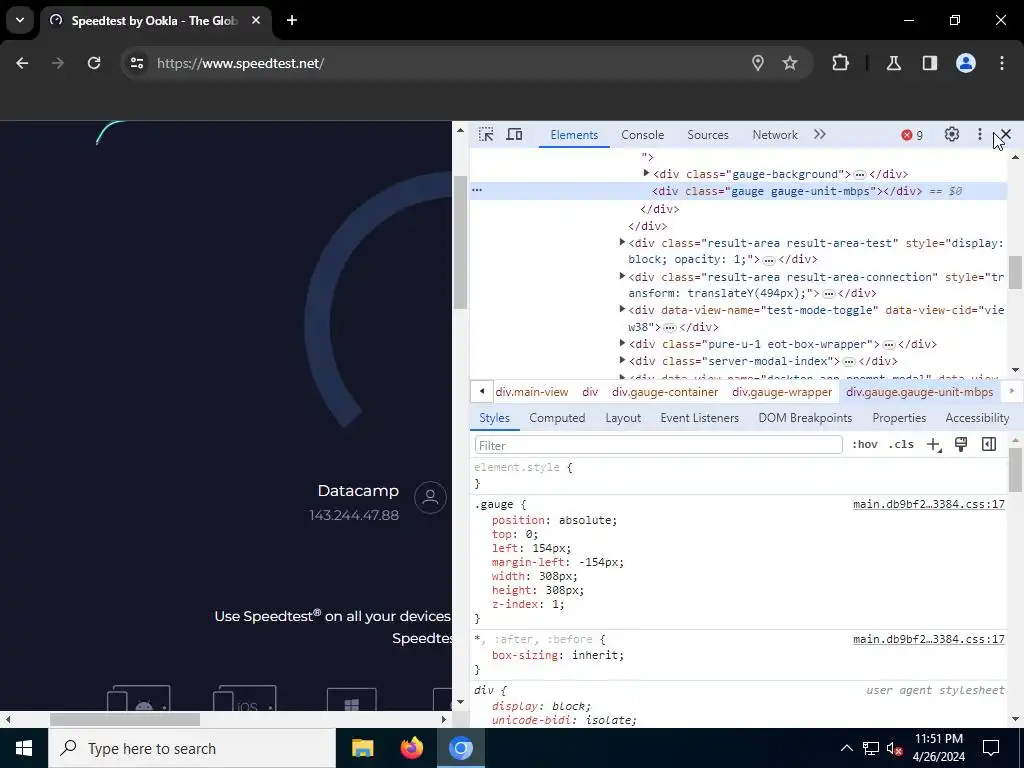Image resolution: width=1024 pixels, height=768 pixels.
Task: Expand the eot-box-wrapper div node
Action: 622,343
